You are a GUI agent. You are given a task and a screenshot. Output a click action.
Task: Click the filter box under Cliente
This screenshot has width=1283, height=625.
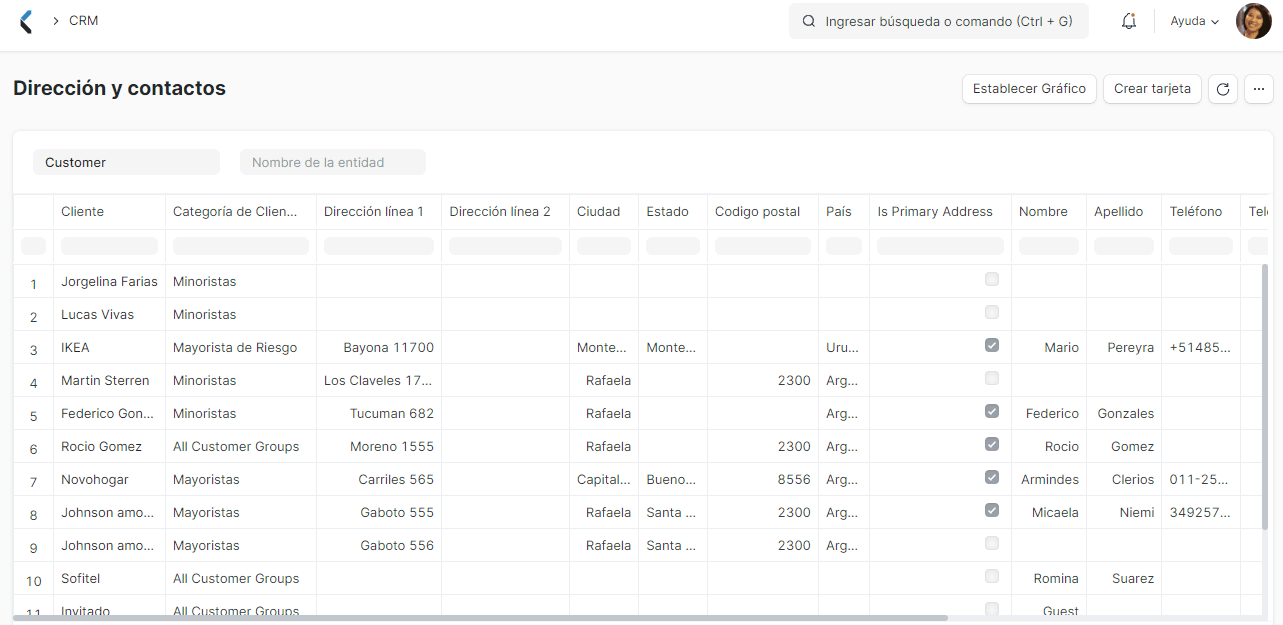click(x=109, y=246)
